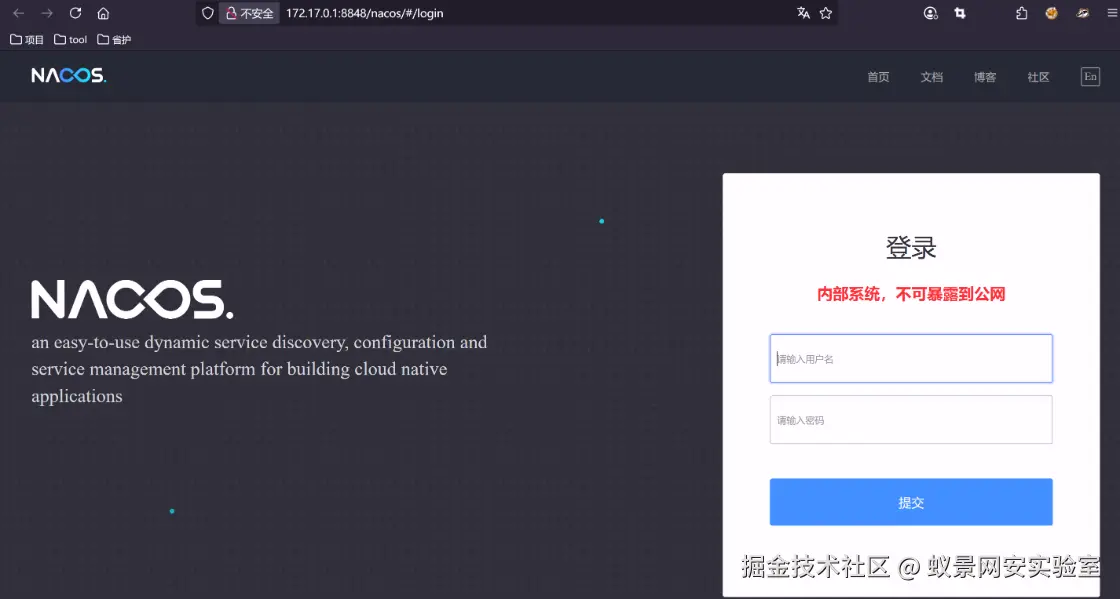Click the screenshot crop tool icon
The height and width of the screenshot is (599, 1120).
(x=960, y=13)
